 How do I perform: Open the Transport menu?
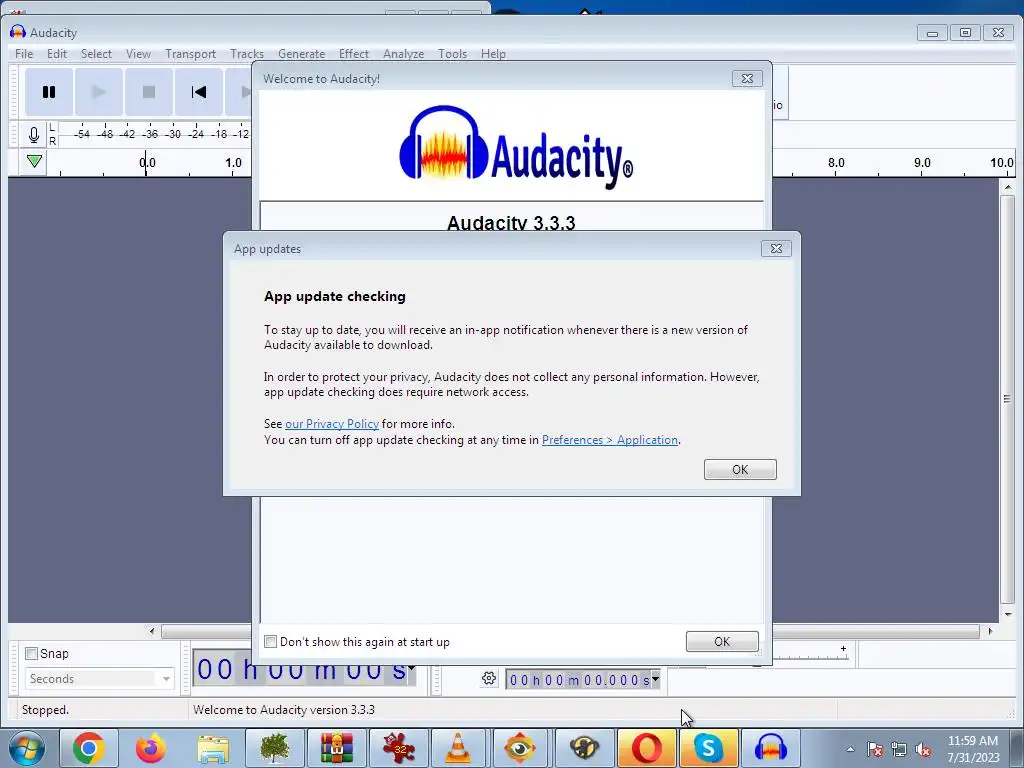coord(190,54)
